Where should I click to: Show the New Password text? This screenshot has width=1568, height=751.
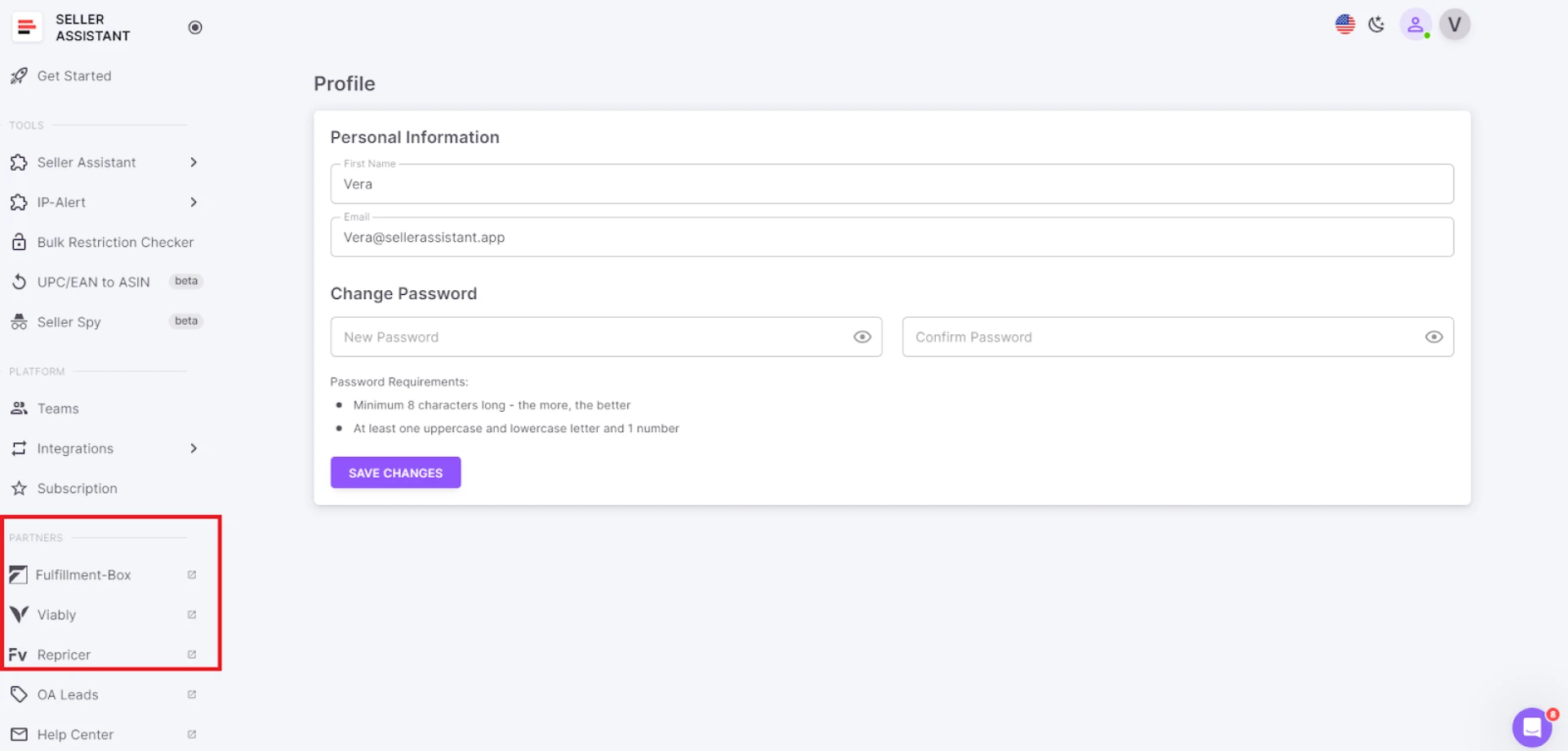pos(862,338)
